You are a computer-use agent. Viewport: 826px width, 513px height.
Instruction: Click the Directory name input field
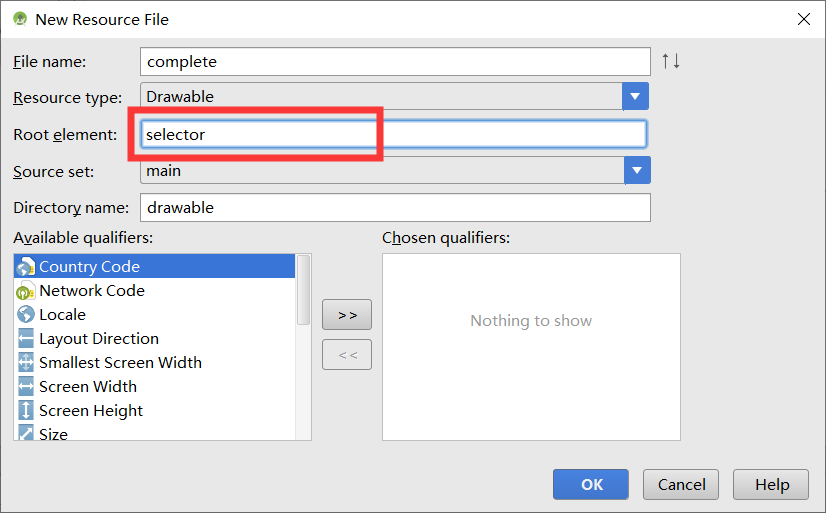point(395,208)
